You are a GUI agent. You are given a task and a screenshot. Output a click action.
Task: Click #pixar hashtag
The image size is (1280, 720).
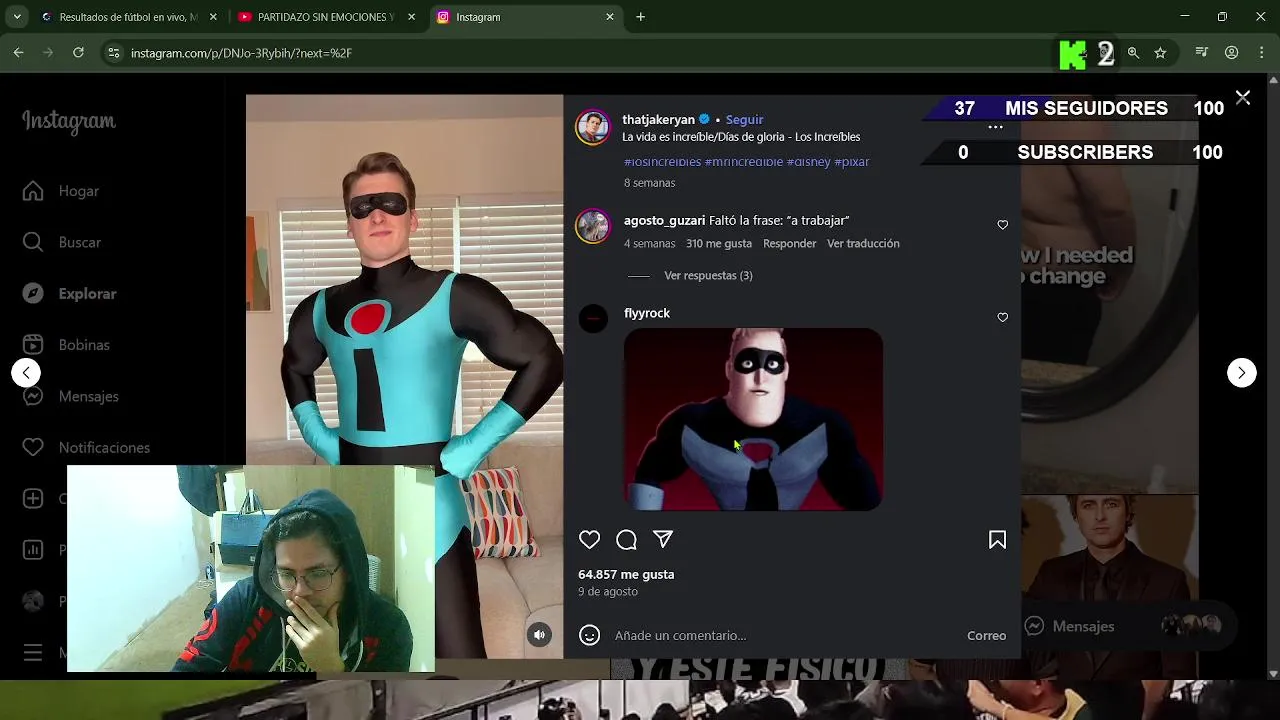coord(852,162)
